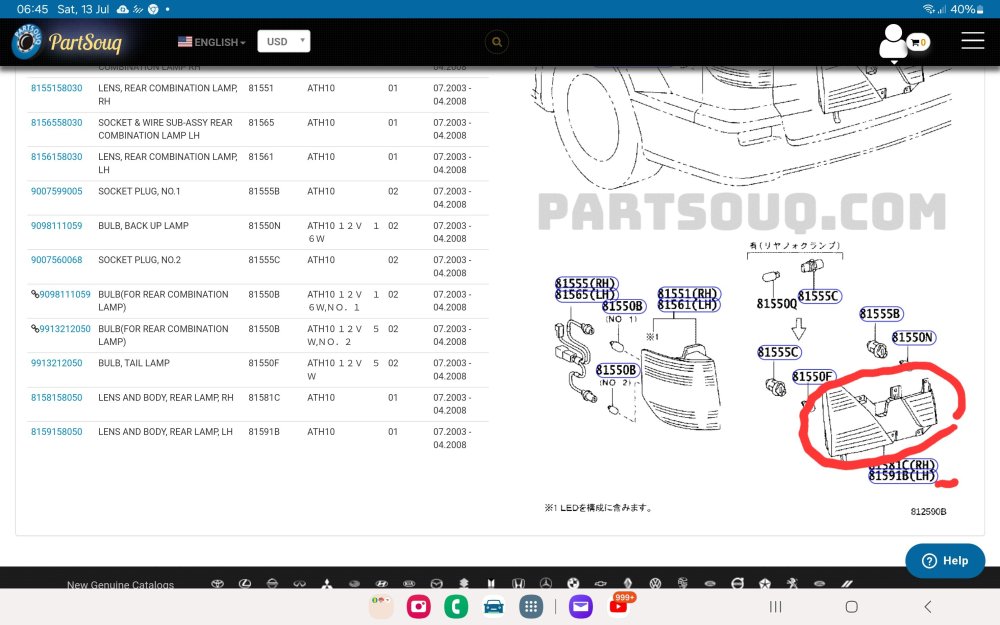
Task: Tap the Android back button
Action: pos(928,607)
